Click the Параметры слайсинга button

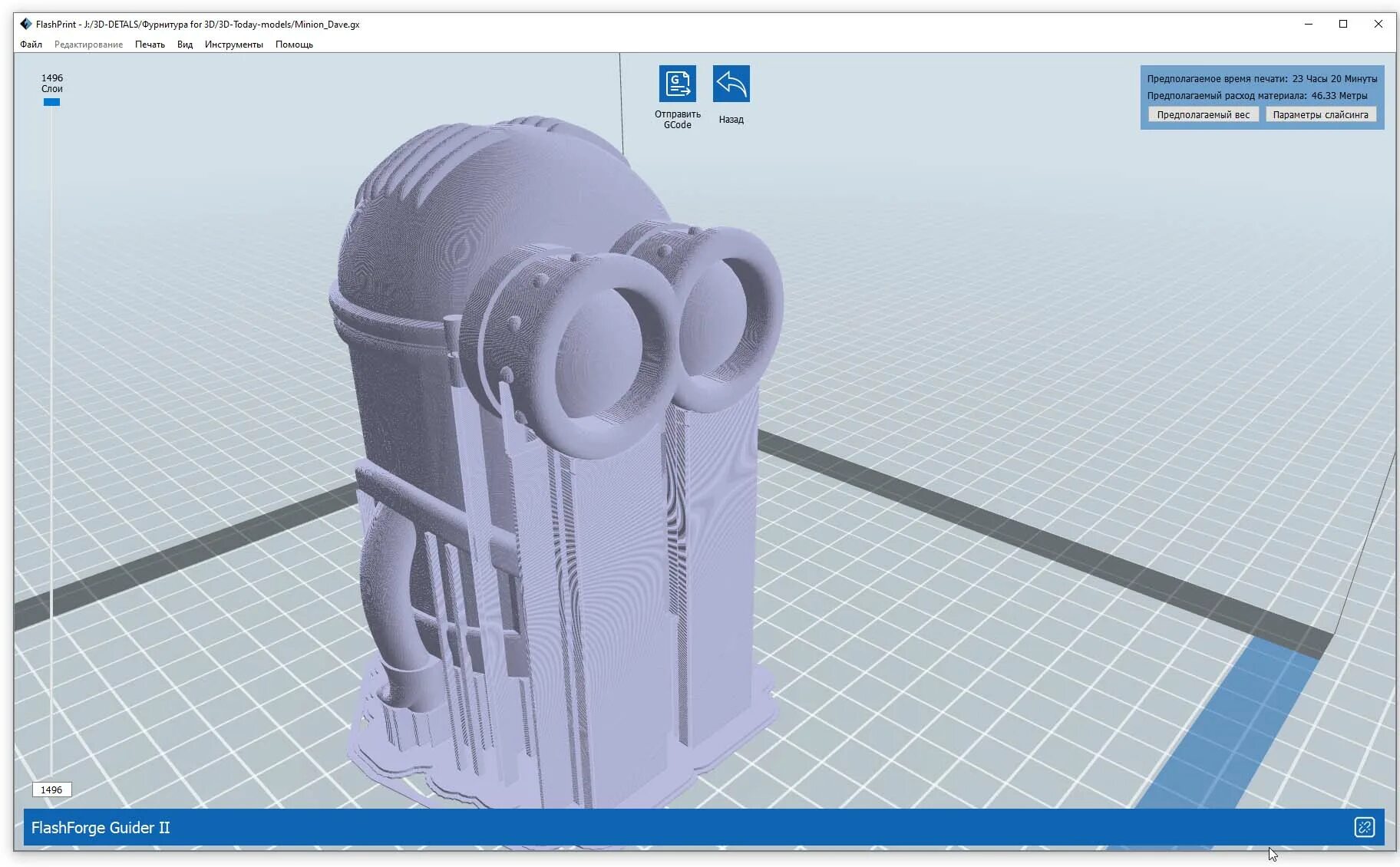[x=1320, y=114]
